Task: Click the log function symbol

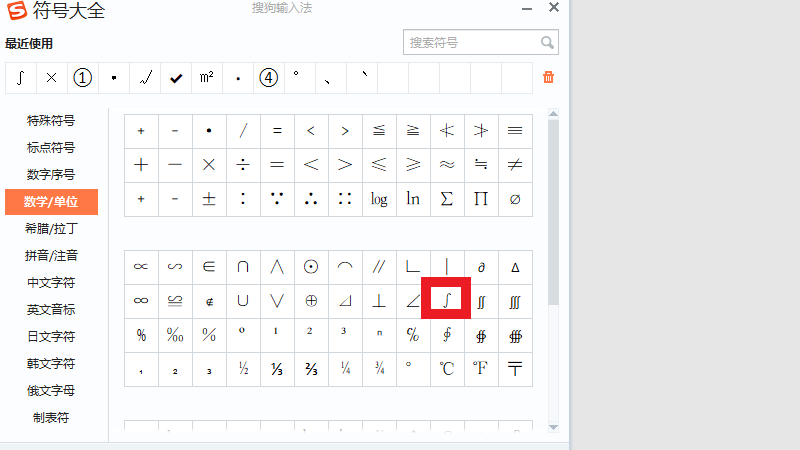Action: click(379, 199)
